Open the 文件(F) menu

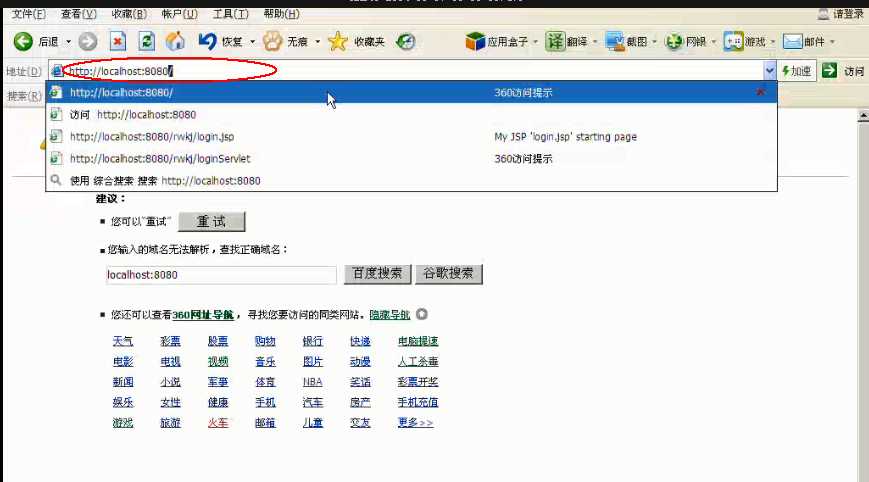(29, 14)
